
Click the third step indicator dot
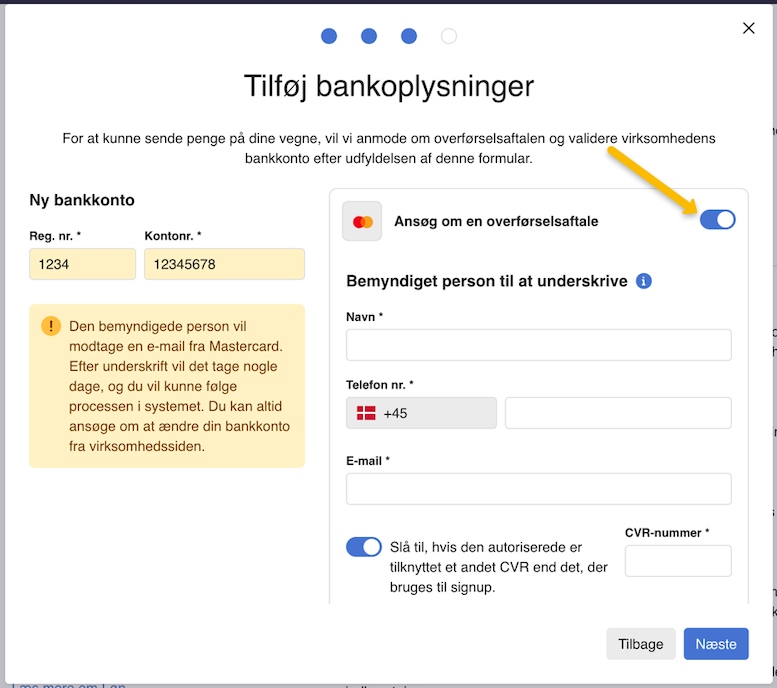click(409, 36)
